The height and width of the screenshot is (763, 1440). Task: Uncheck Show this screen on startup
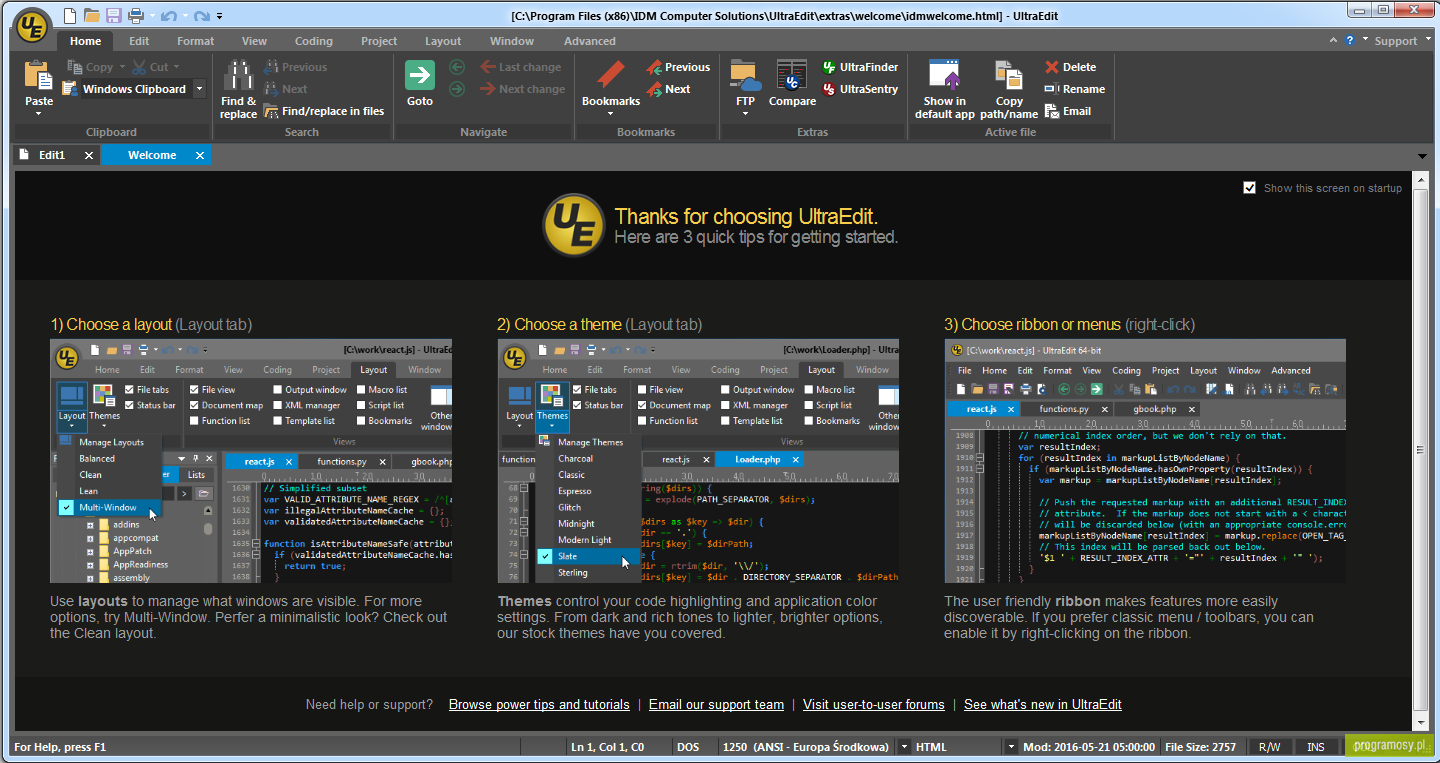(1249, 188)
